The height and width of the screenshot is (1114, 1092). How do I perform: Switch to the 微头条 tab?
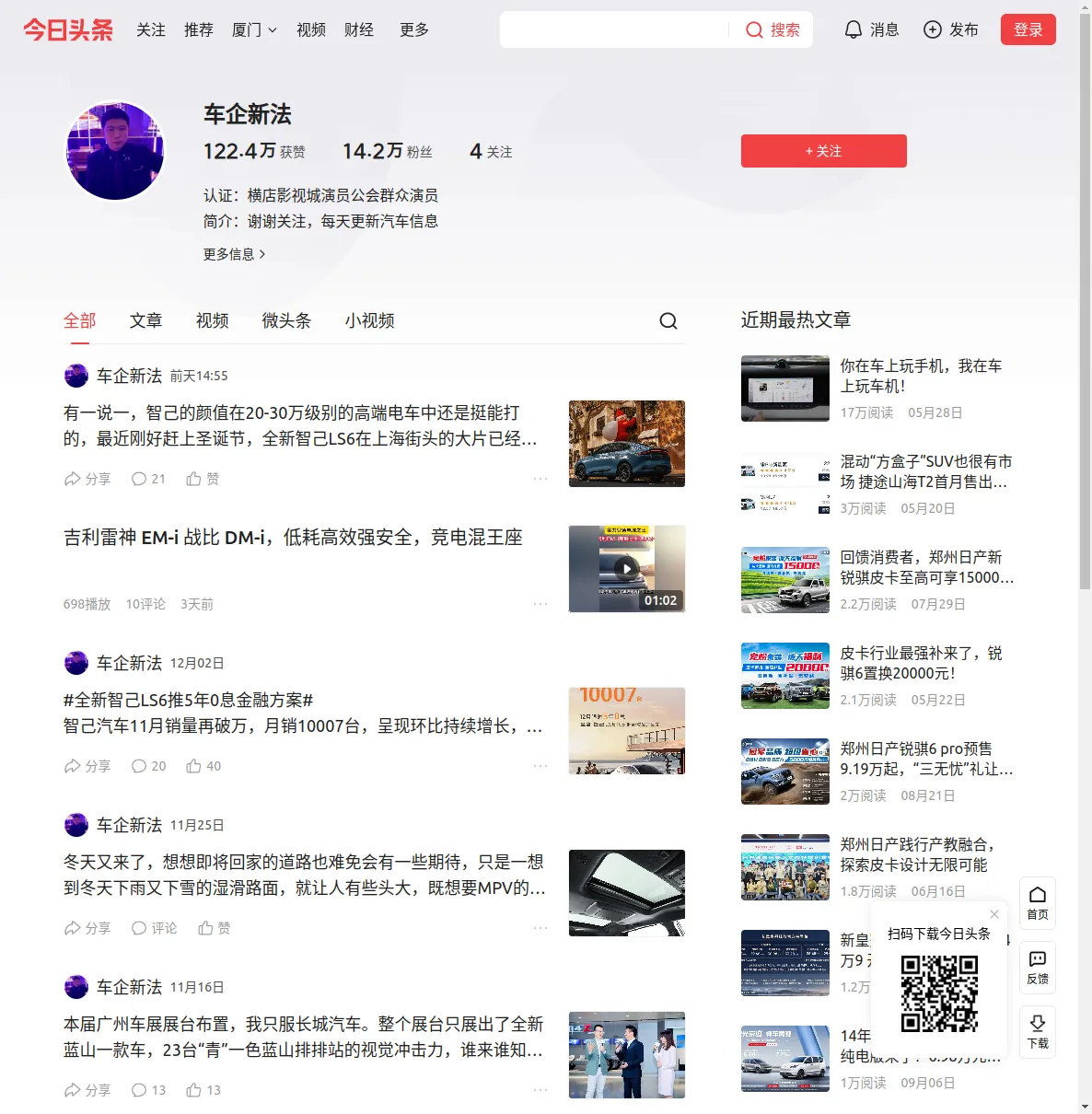click(286, 320)
